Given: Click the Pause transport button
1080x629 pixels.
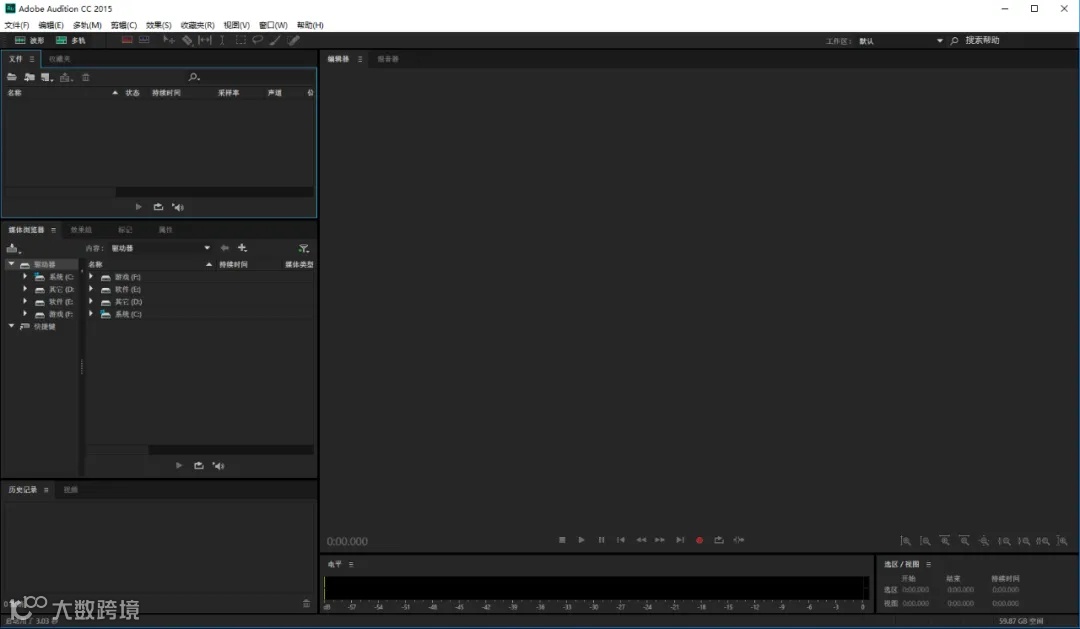Looking at the screenshot, I should 601,540.
